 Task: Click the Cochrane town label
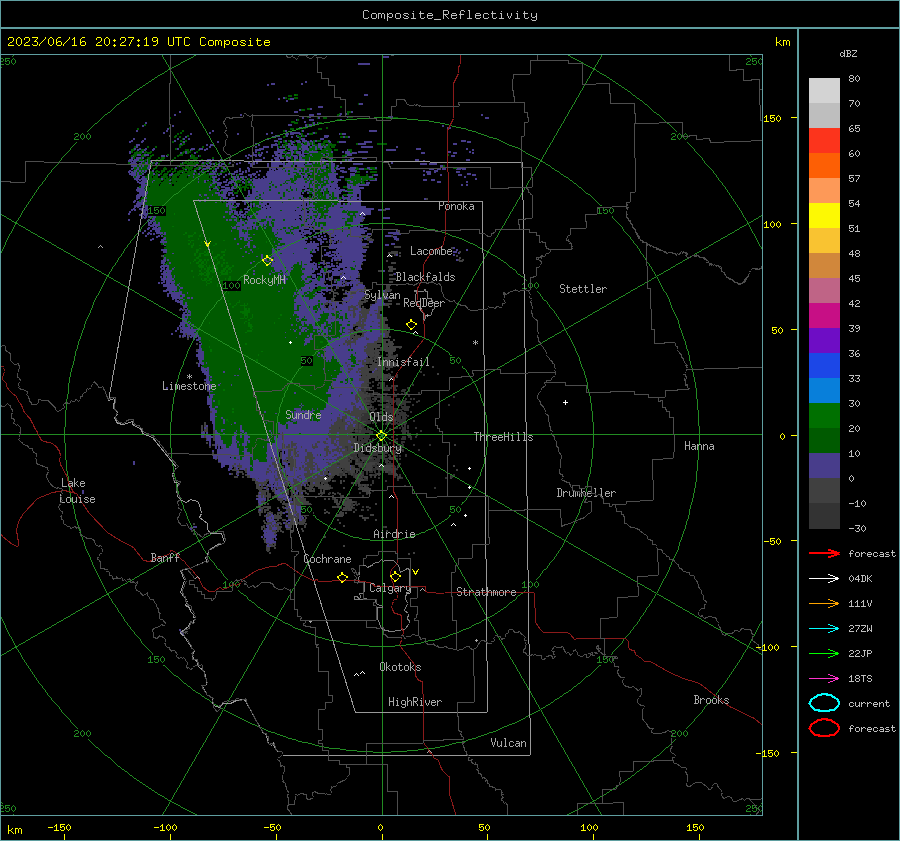click(327, 559)
